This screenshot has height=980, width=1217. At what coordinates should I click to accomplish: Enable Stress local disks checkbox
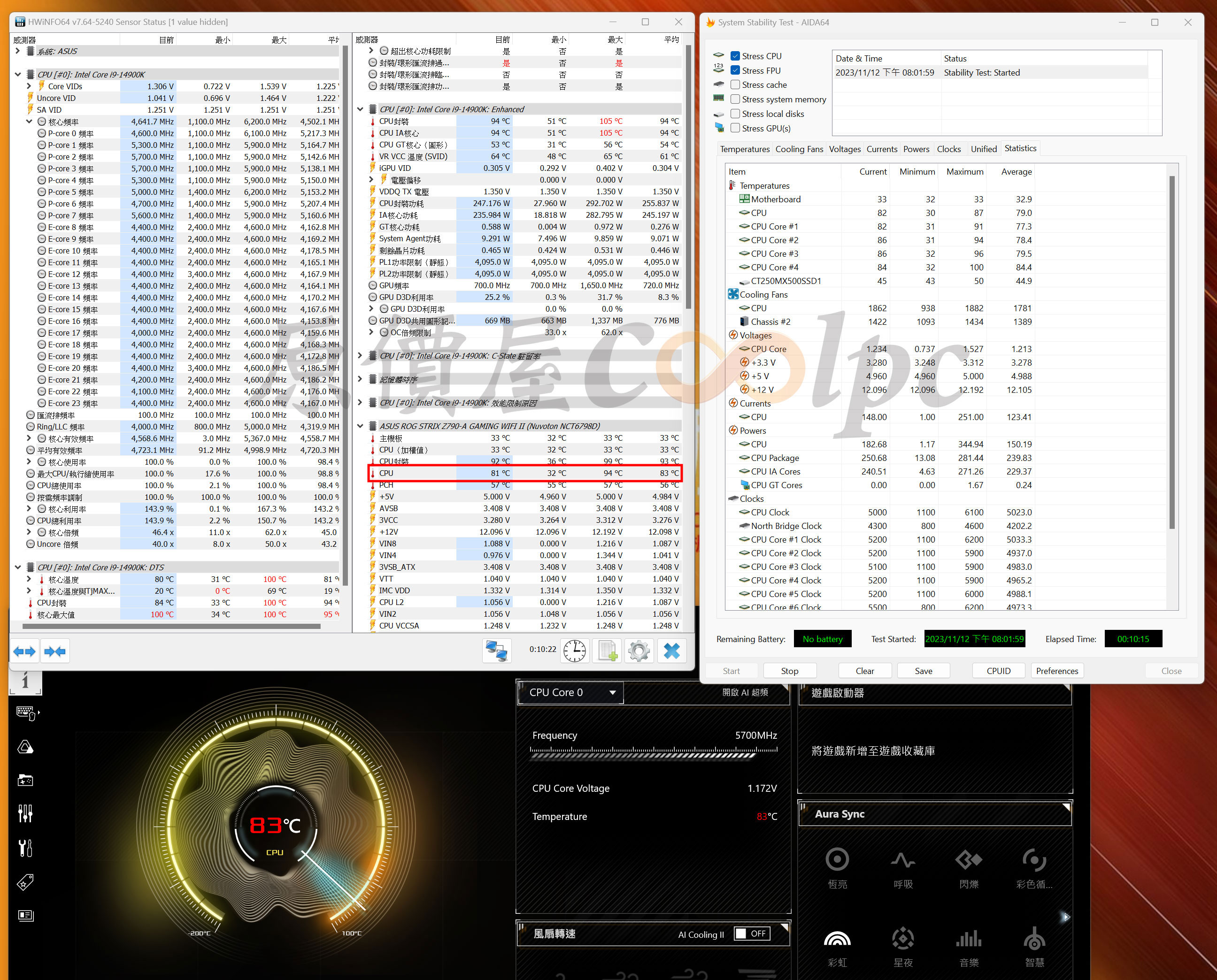[x=735, y=114]
